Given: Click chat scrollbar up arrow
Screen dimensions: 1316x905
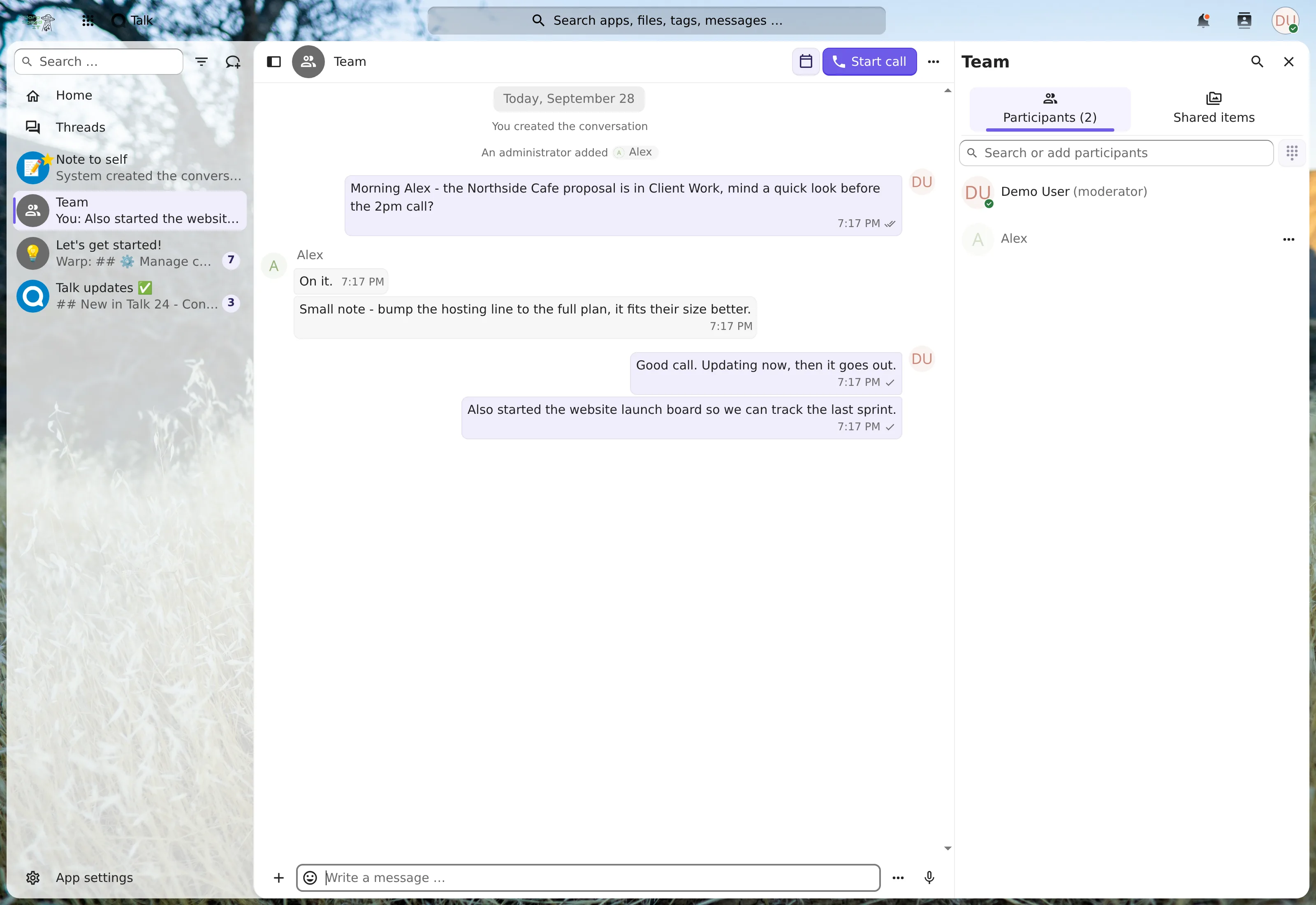Looking at the screenshot, I should point(947,91).
